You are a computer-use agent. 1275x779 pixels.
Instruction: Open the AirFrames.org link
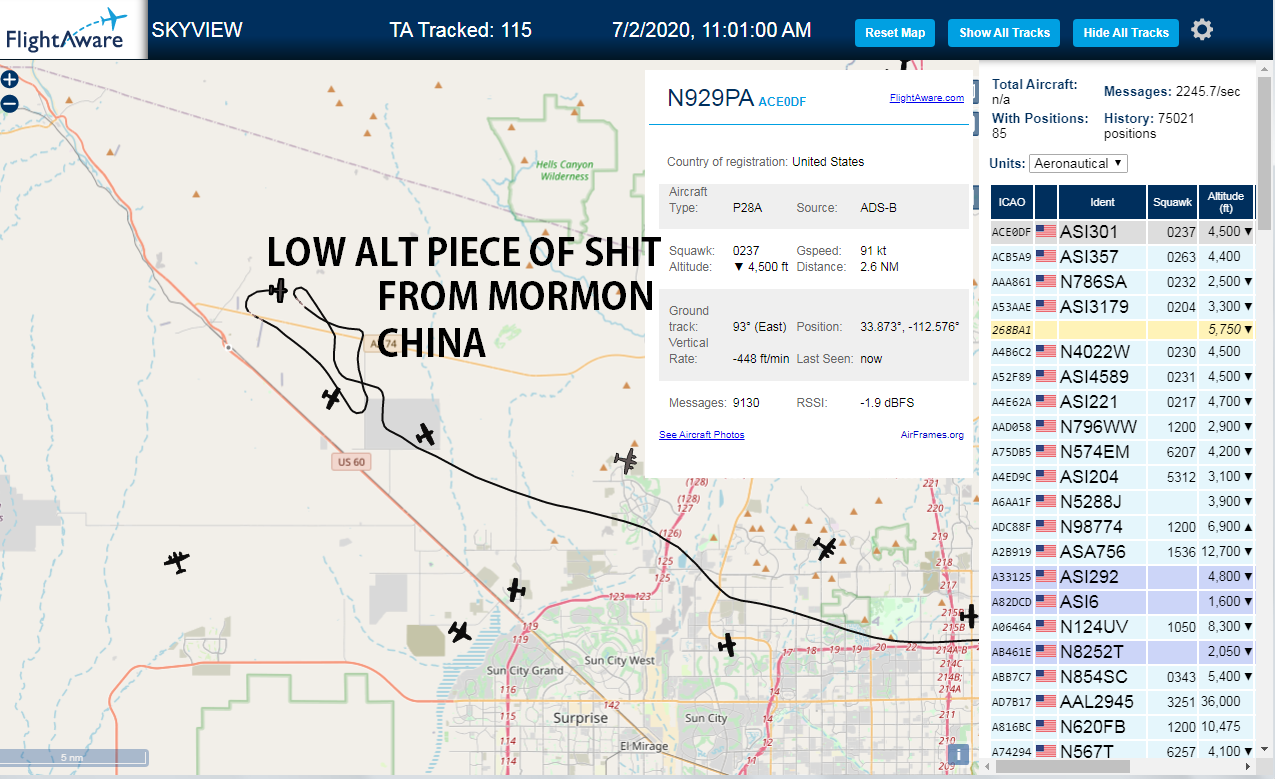point(932,435)
